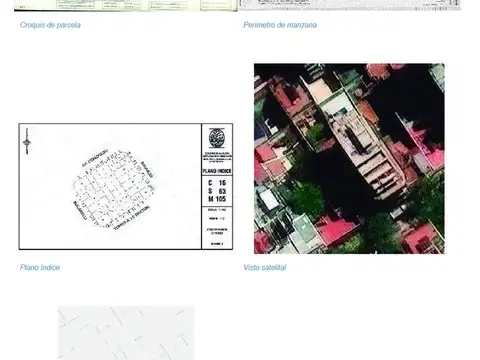Viewport: 480px width, 360px height.
Task: Click the 'Croquis de parcela' caption
Action: [x=50, y=25]
